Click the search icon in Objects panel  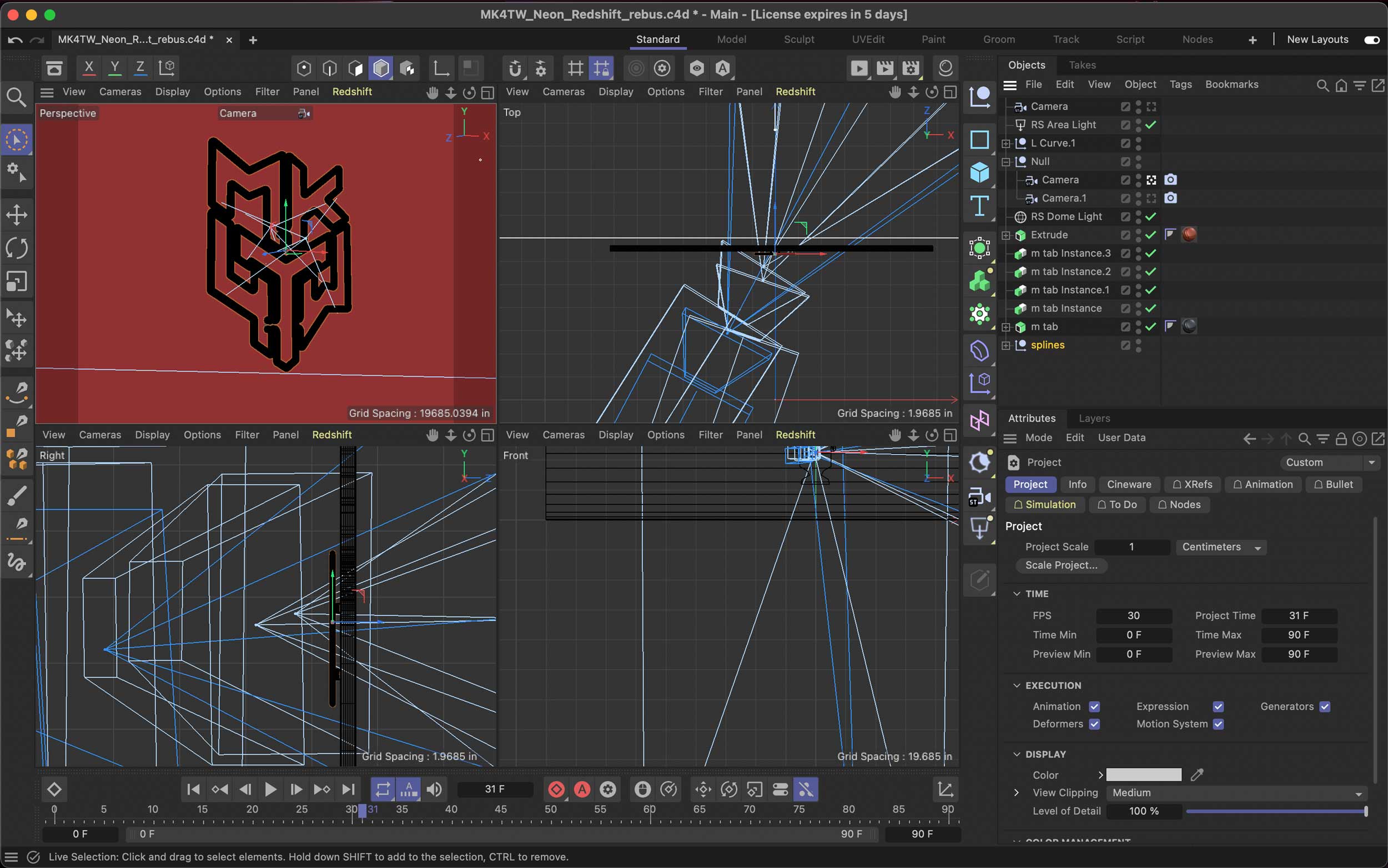(x=1322, y=85)
